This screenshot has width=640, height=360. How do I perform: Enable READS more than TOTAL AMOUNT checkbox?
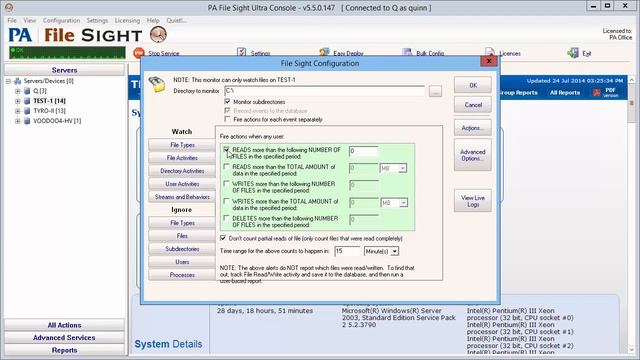[x=227, y=167]
